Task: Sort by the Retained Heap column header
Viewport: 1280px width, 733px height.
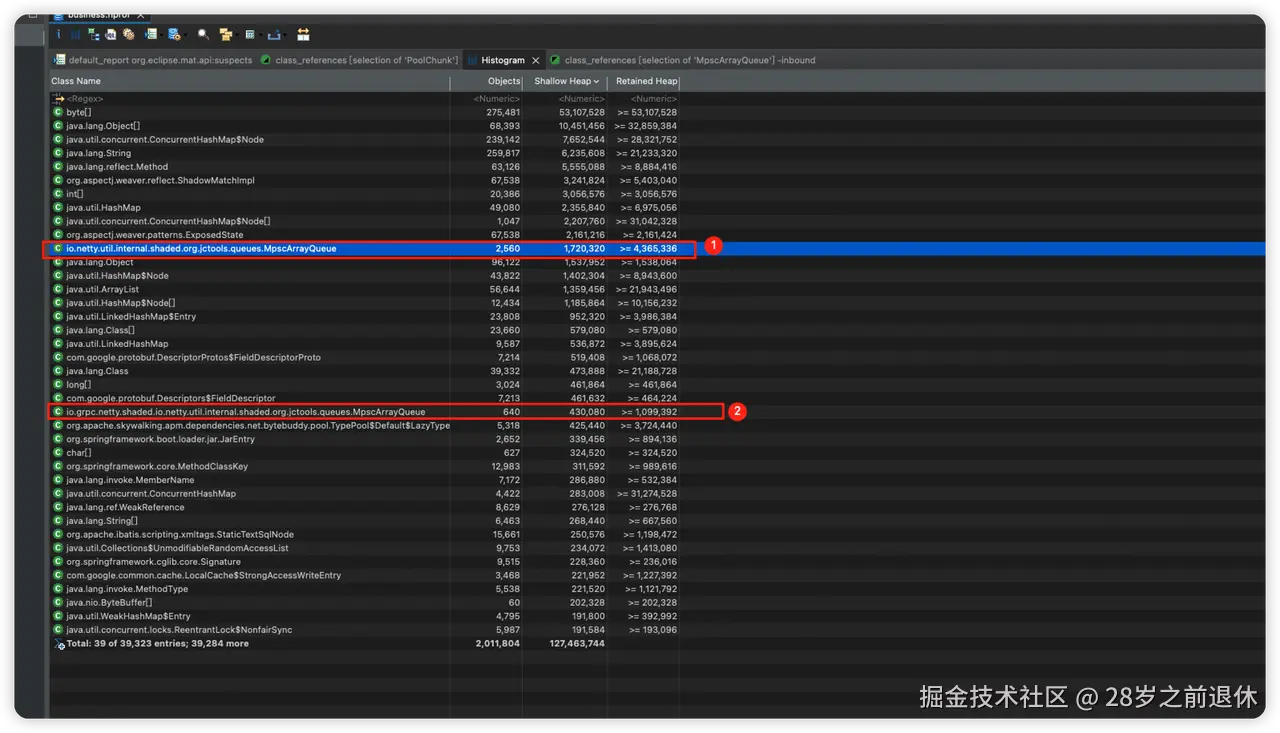Action: 644,81
